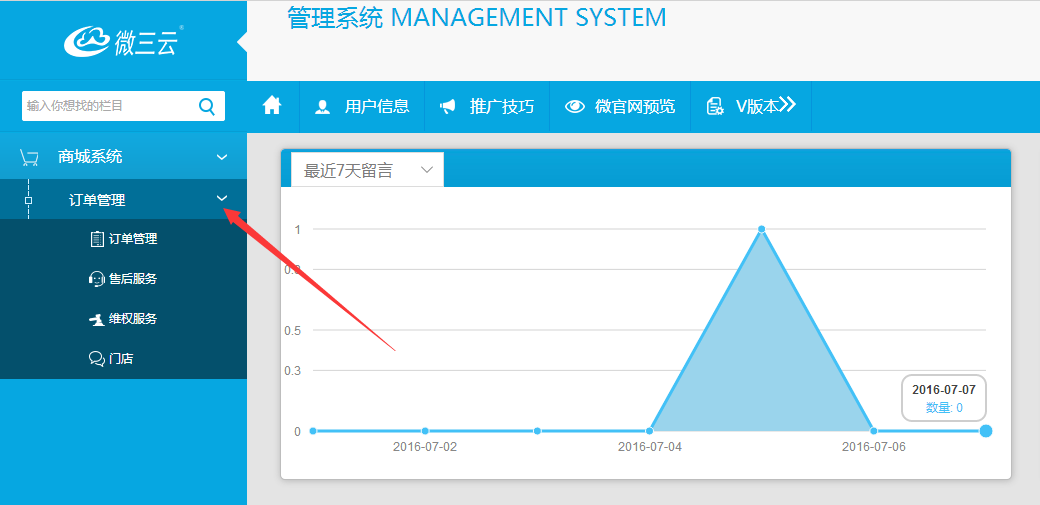Click the chat bubble icon for 门店
Screen dimensions: 1040x505
point(97,358)
